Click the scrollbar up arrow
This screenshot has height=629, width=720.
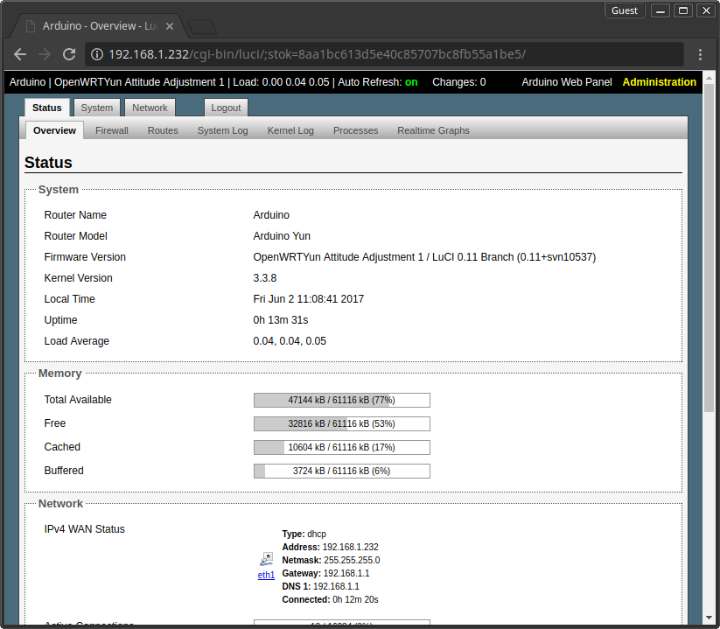(x=709, y=78)
